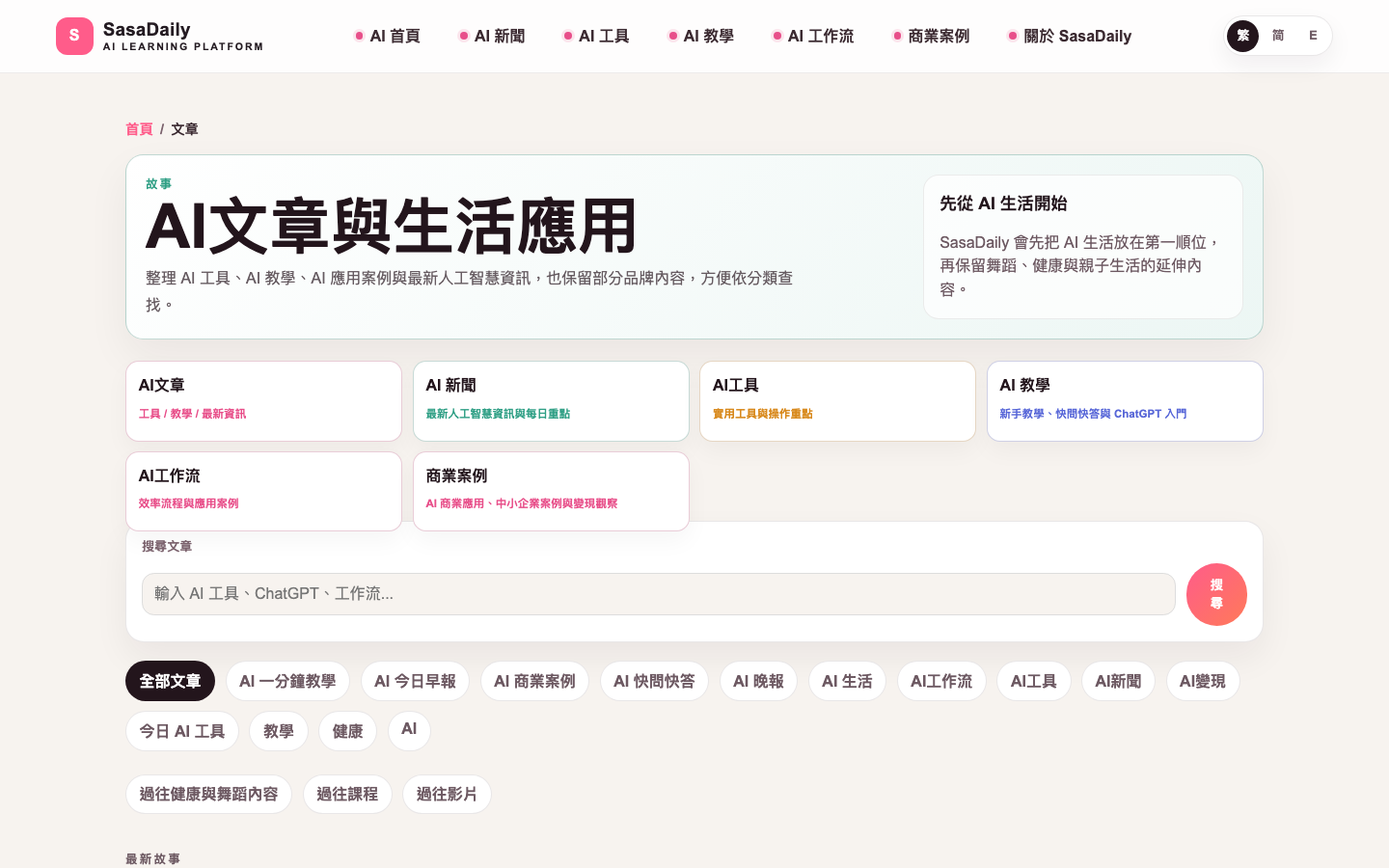
Task: Filter by AI 晚報
Action: [758, 681]
